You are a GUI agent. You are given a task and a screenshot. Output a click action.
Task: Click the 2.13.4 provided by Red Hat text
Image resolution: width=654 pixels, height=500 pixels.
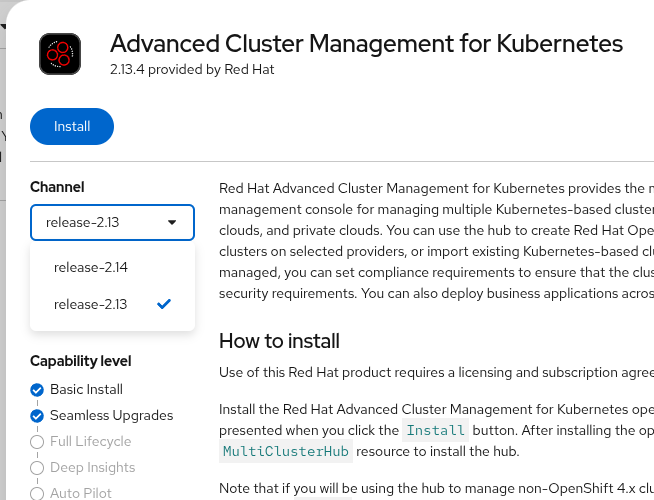192,70
